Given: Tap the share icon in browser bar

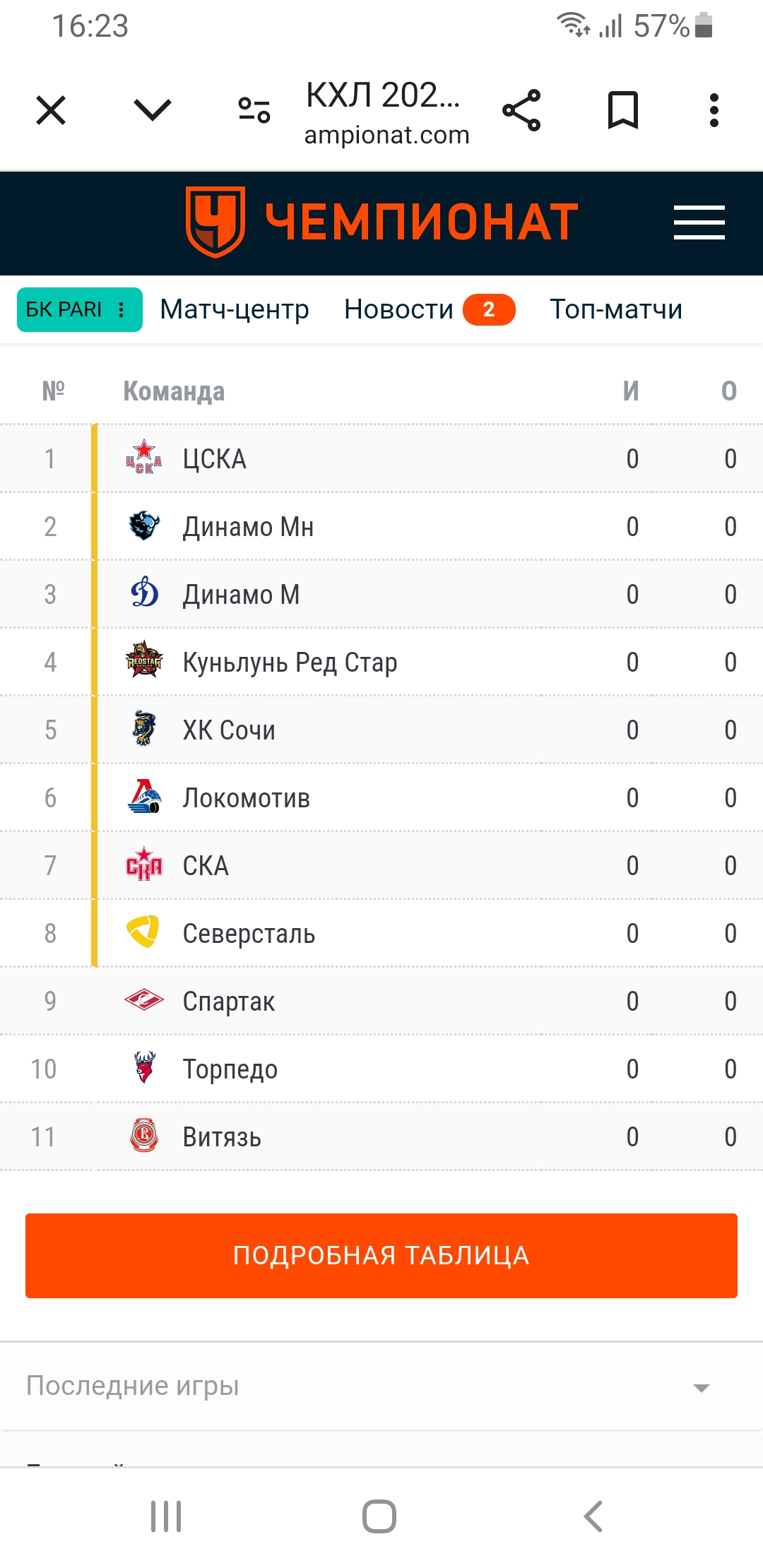Looking at the screenshot, I should click(521, 110).
